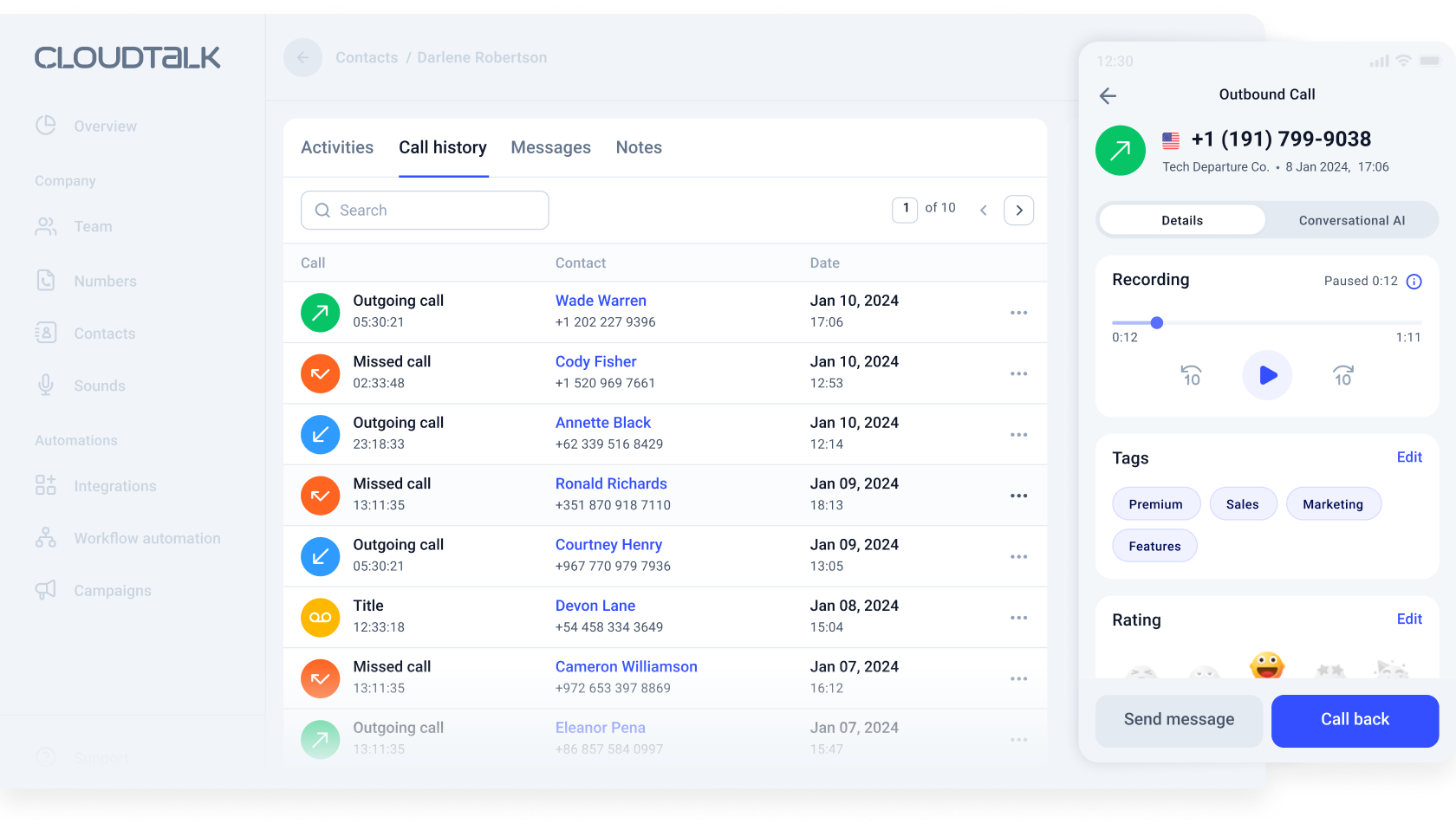Select the Details segment

point(1181,221)
